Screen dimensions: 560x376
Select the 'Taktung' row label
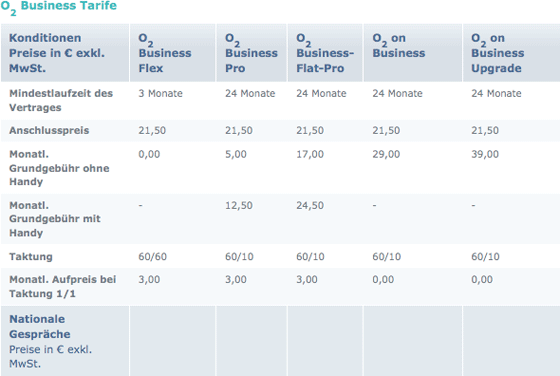point(31,256)
